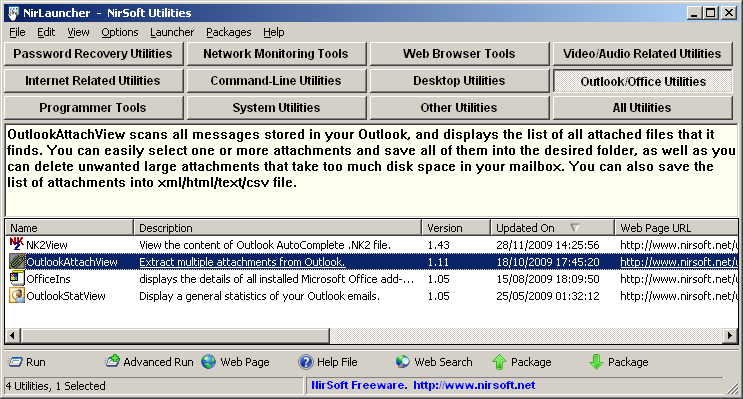The image size is (743, 399).
Task: Switch to Network Monitoring Tools group
Action: click(x=276, y=54)
